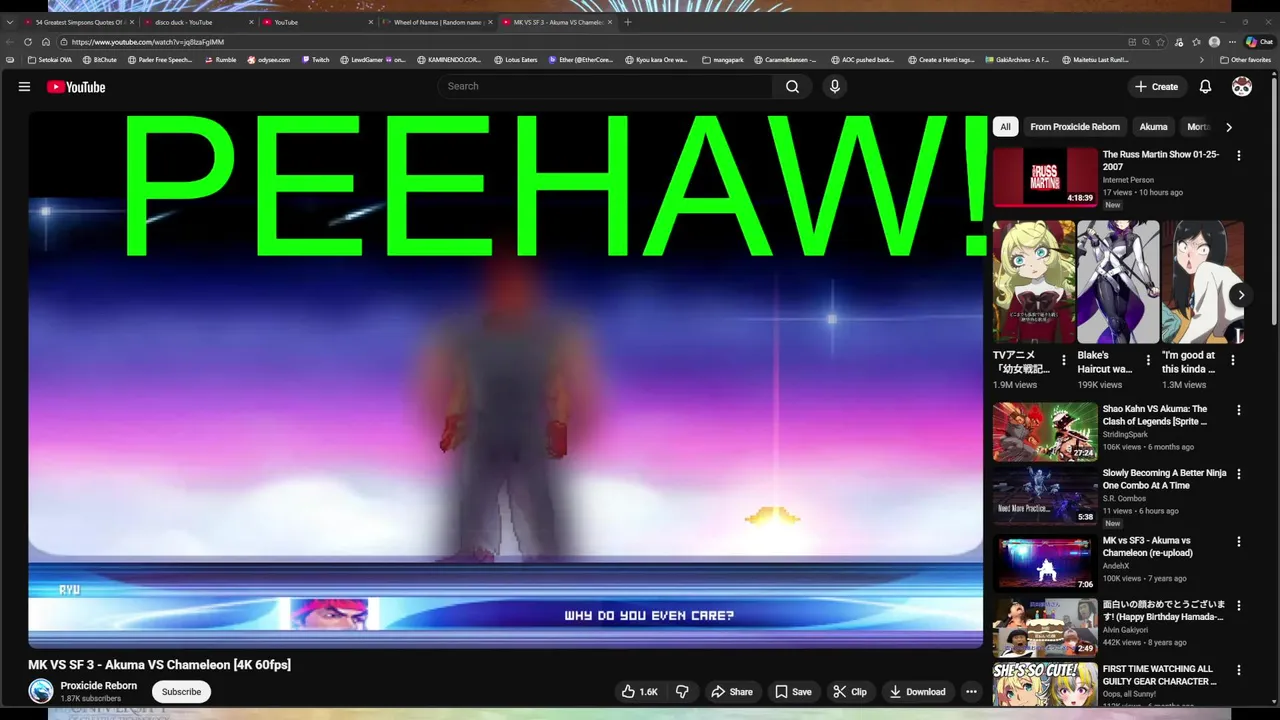Expand the tab search dropdown arrow
Screen dimensions: 1280x720
(x=10, y=22)
